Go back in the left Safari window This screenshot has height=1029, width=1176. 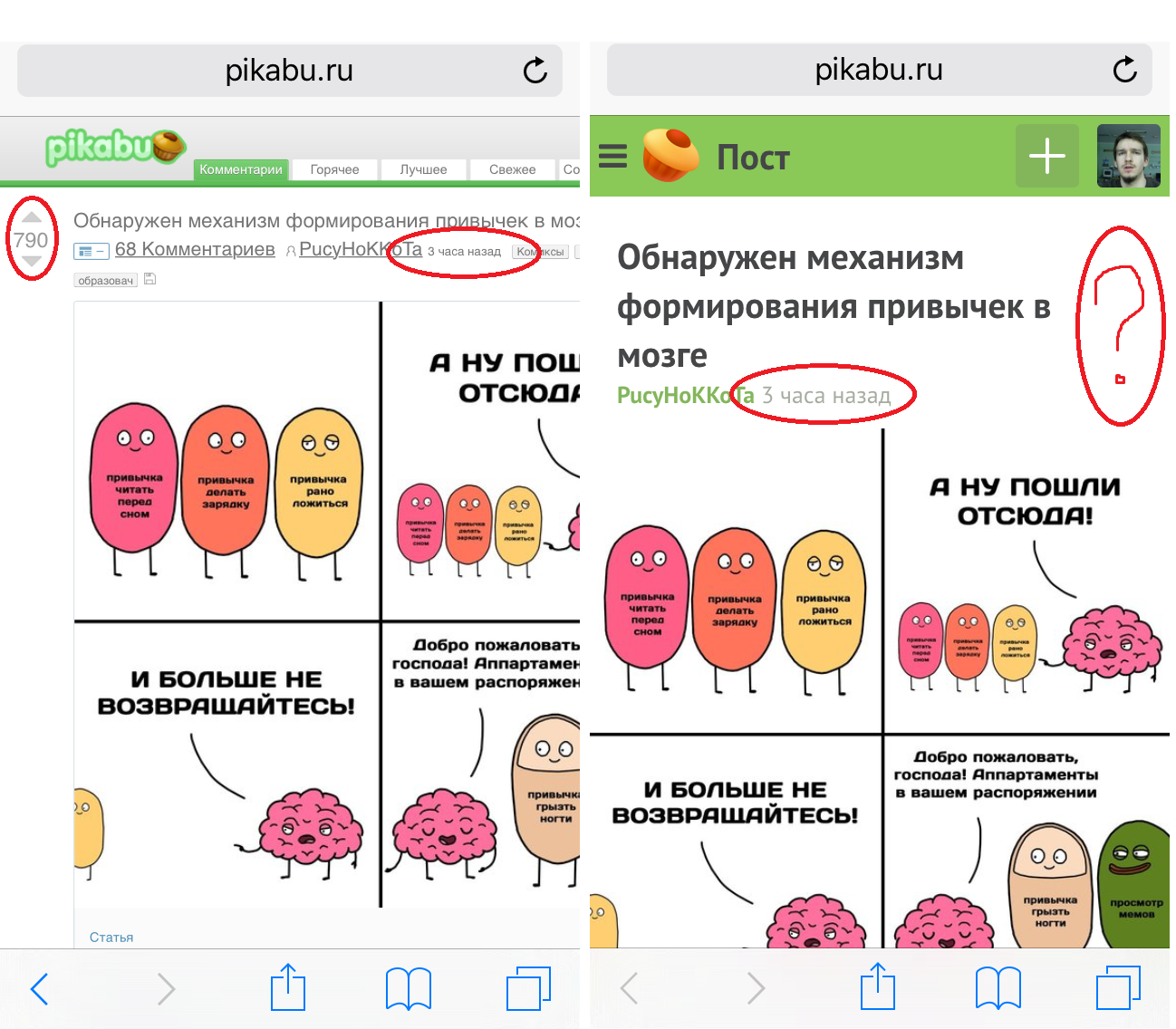pos(39,988)
